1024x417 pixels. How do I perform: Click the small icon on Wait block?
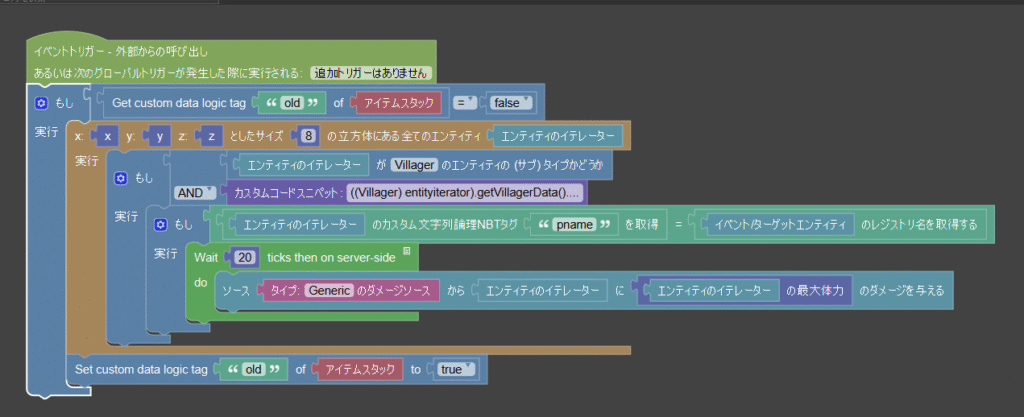(x=407, y=251)
